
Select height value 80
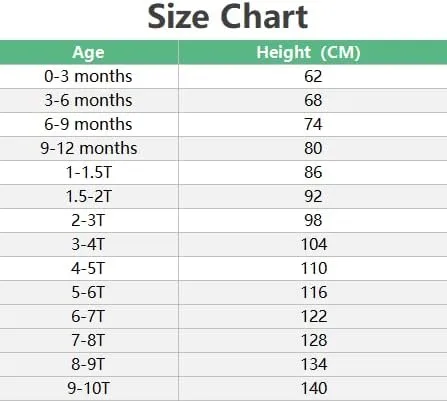click(x=313, y=148)
